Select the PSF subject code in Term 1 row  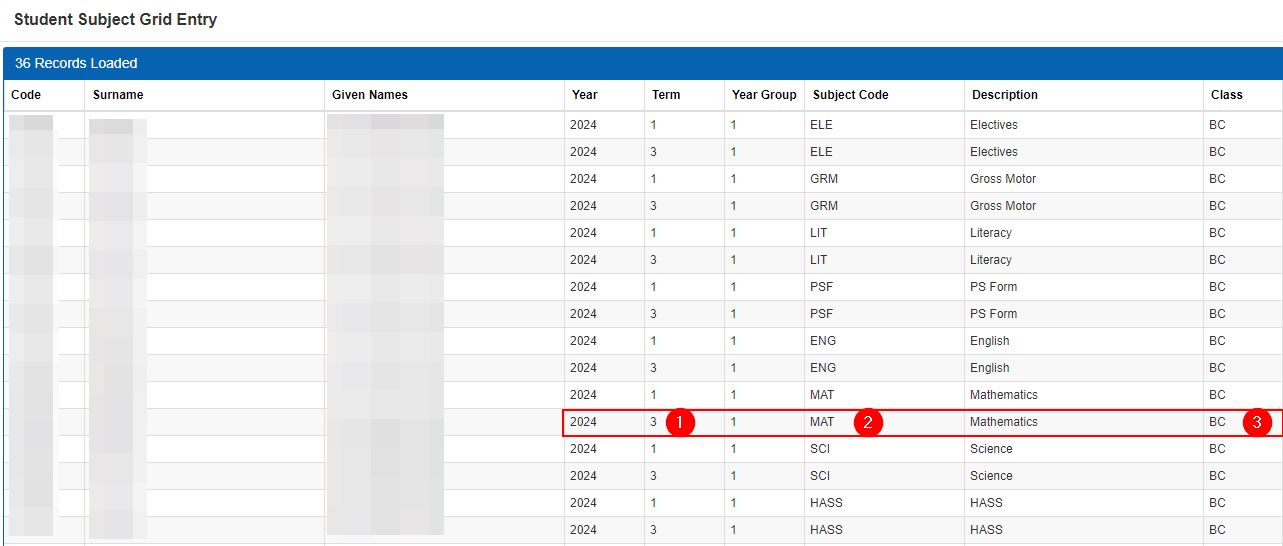point(821,287)
